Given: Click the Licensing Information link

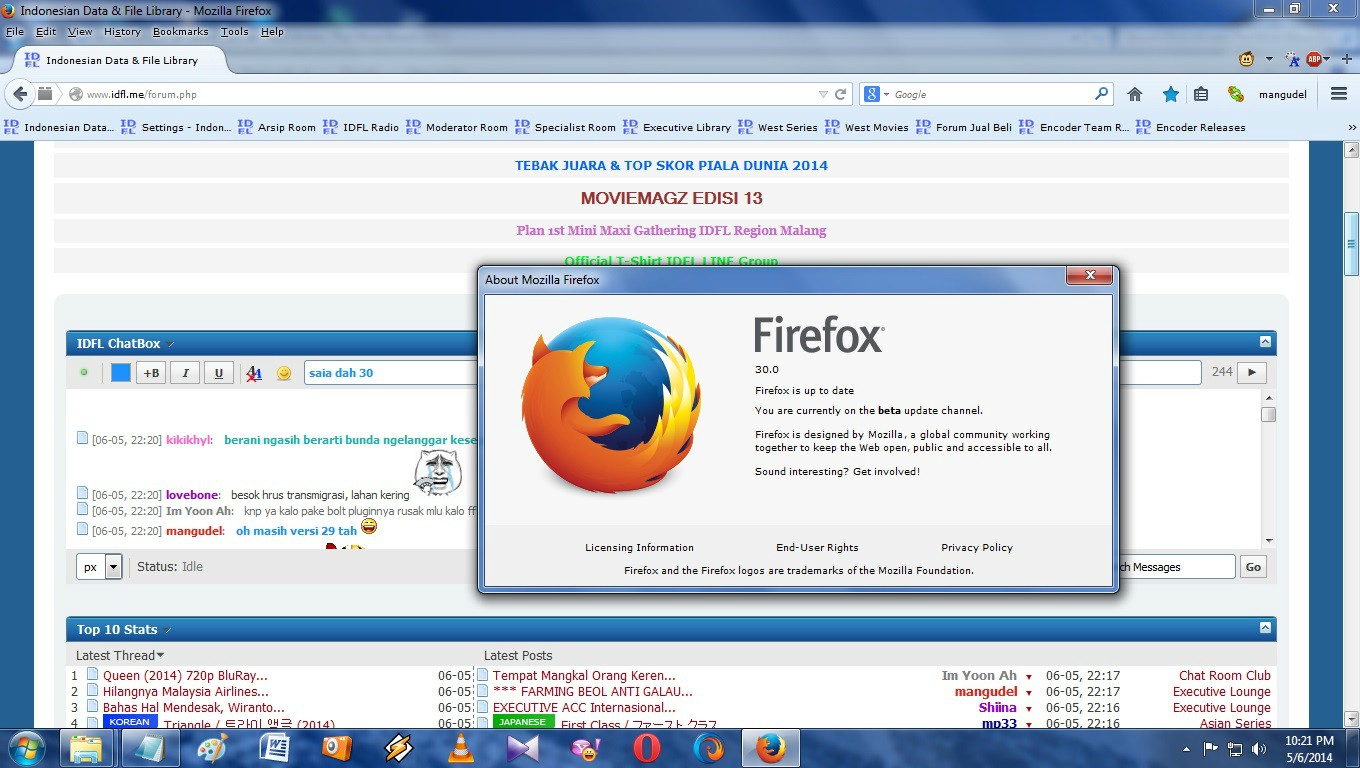Looking at the screenshot, I should click(639, 547).
